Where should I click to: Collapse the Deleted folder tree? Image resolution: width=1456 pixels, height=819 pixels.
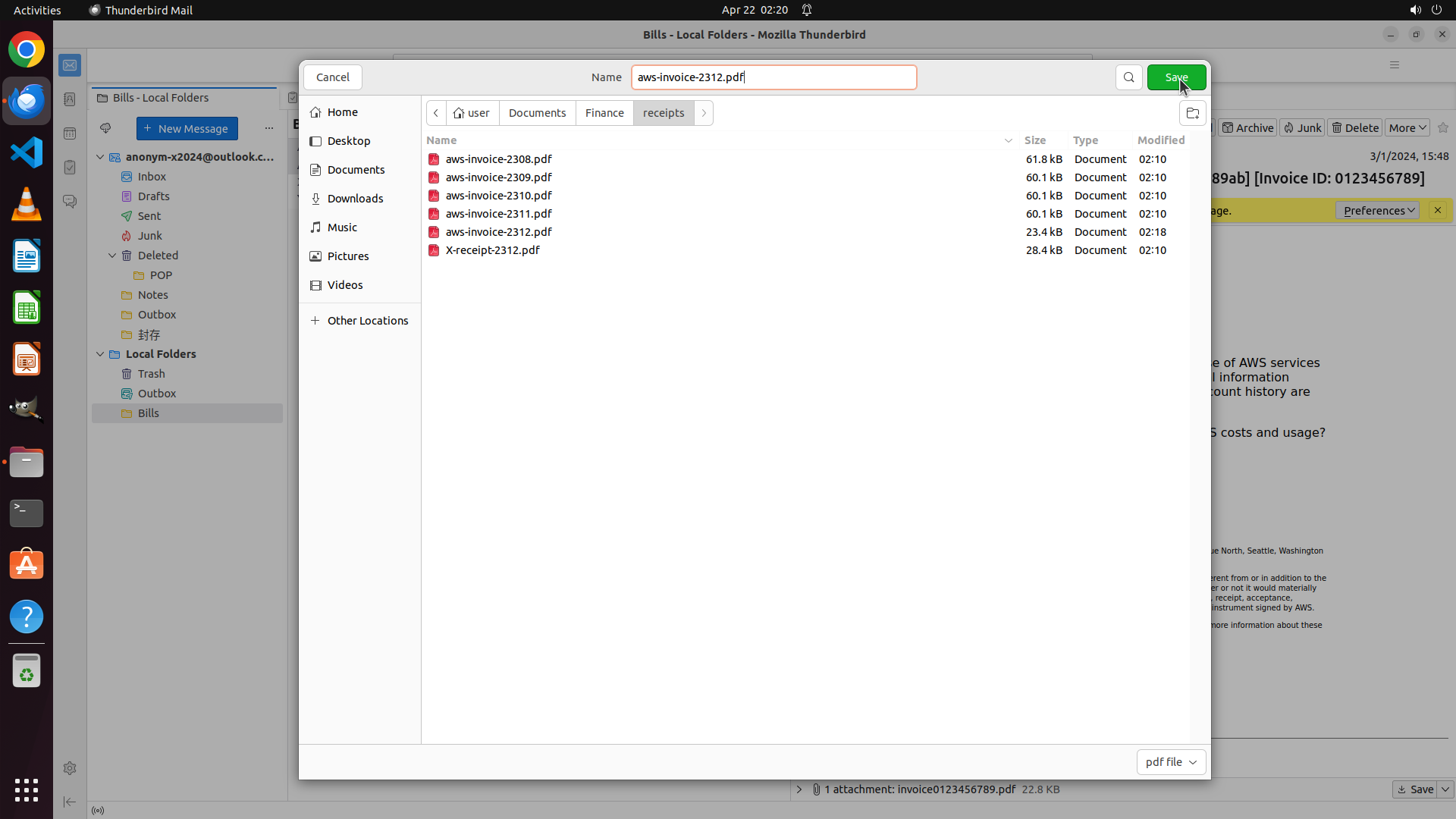[x=112, y=256]
